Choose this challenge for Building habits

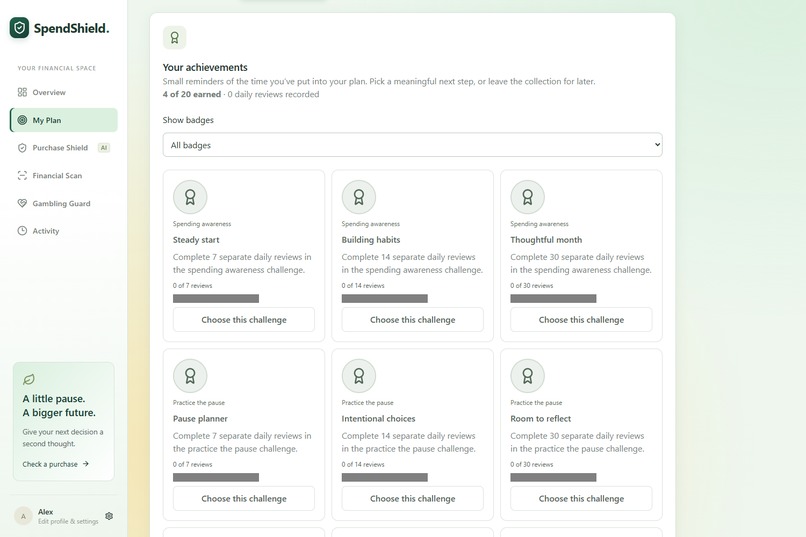coord(412,320)
